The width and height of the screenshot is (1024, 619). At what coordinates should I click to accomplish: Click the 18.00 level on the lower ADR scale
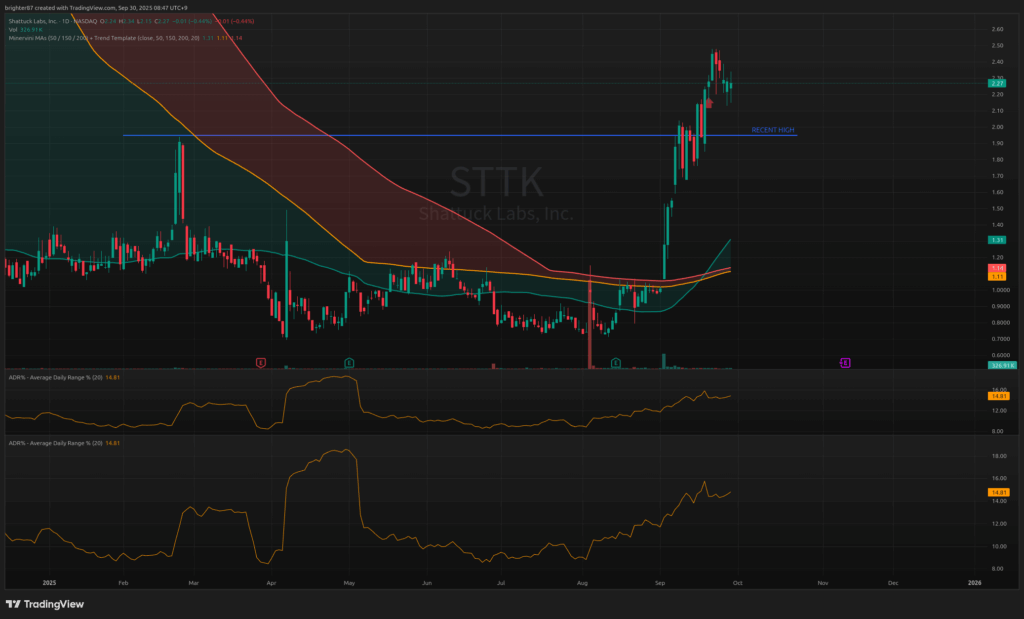(999, 456)
